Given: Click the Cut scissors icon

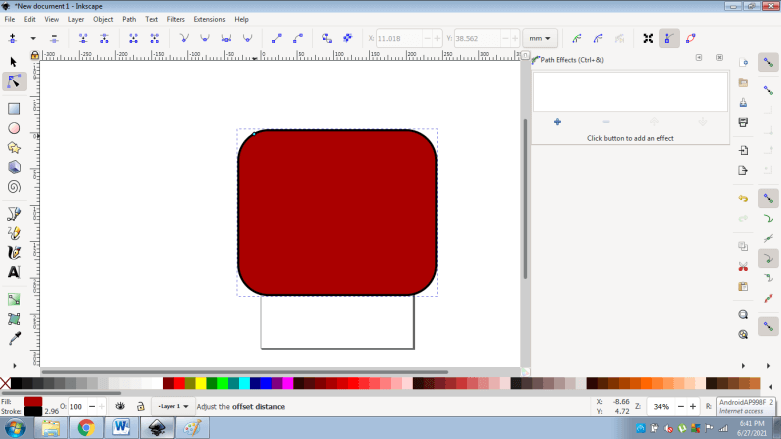Looking at the screenshot, I should click(x=743, y=267).
